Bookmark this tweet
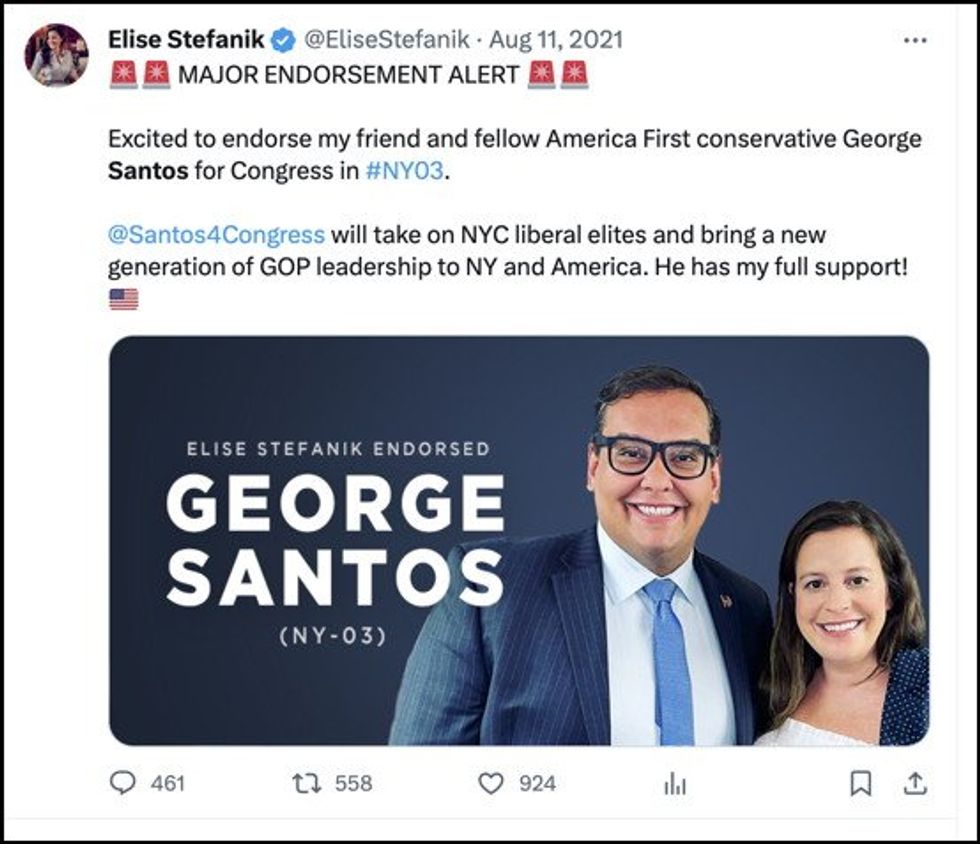980x844 pixels. (860, 783)
